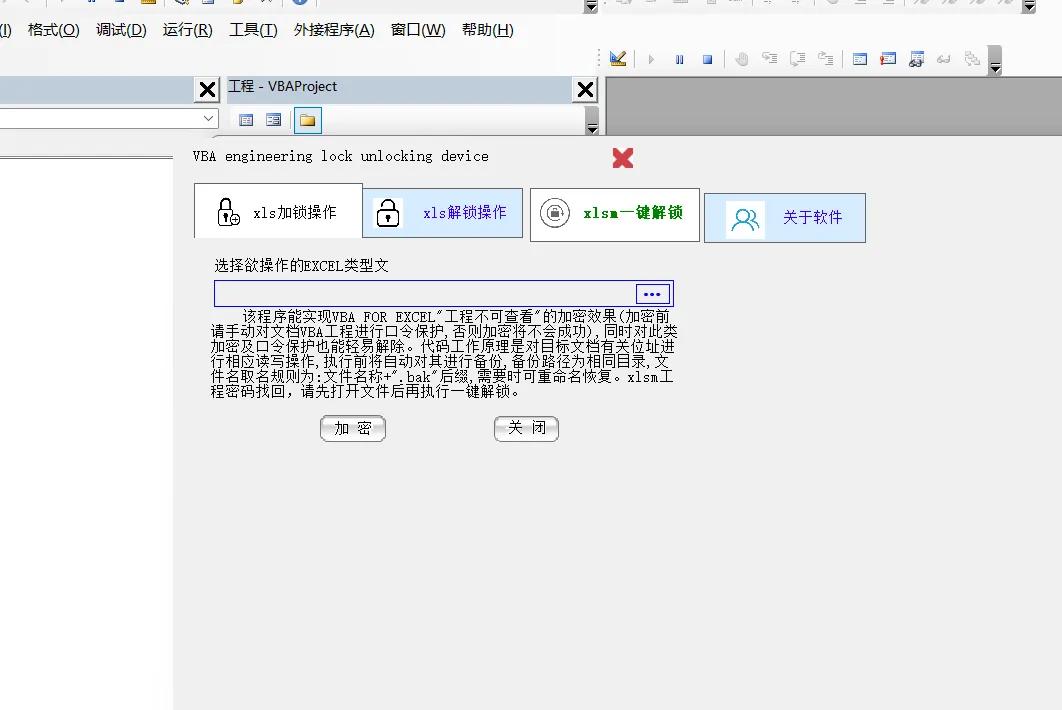Image resolution: width=1062 pixels, height=710 pixels.
Task: Open the 格式(O) menu
Action: [x=54, y=30]
